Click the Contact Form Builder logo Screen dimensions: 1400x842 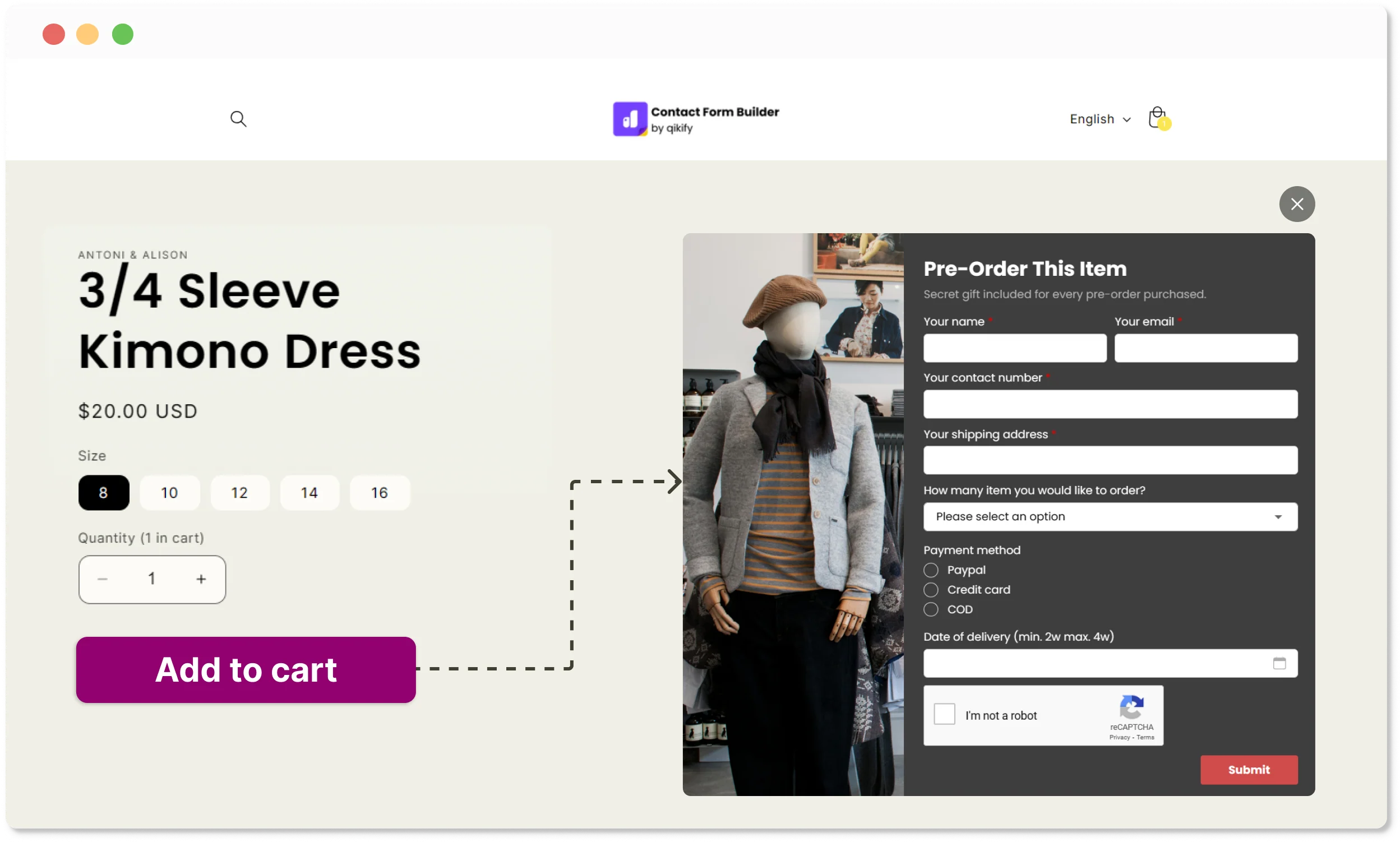point(696,119)
